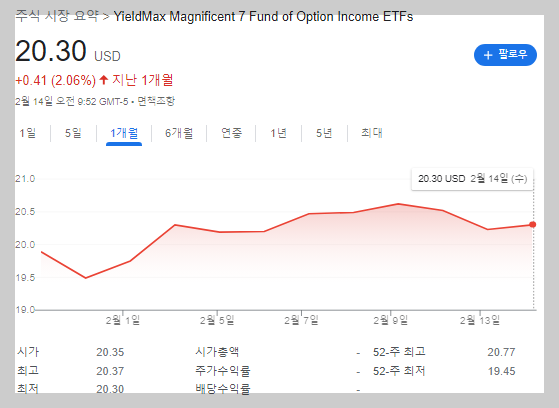The height and width of the screenshot is (408, 559).
Task: Click the 2월 1일 axis label
Action: click(x=123, y=320)
